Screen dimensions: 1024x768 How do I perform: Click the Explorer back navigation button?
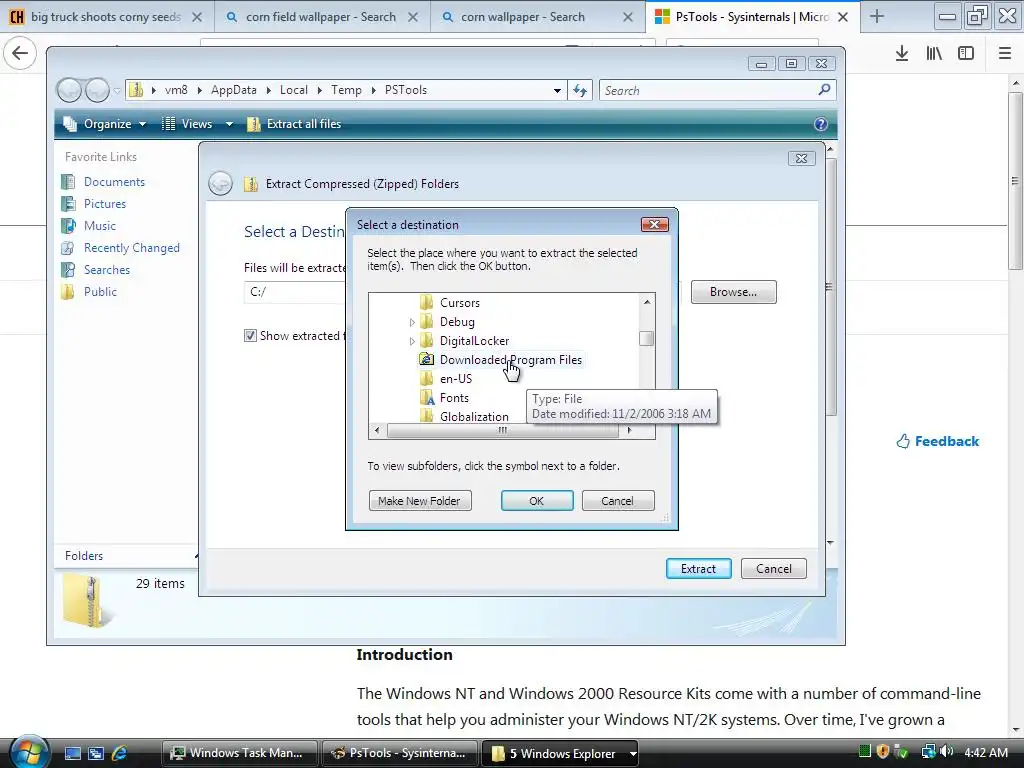(x=69, y=90)
